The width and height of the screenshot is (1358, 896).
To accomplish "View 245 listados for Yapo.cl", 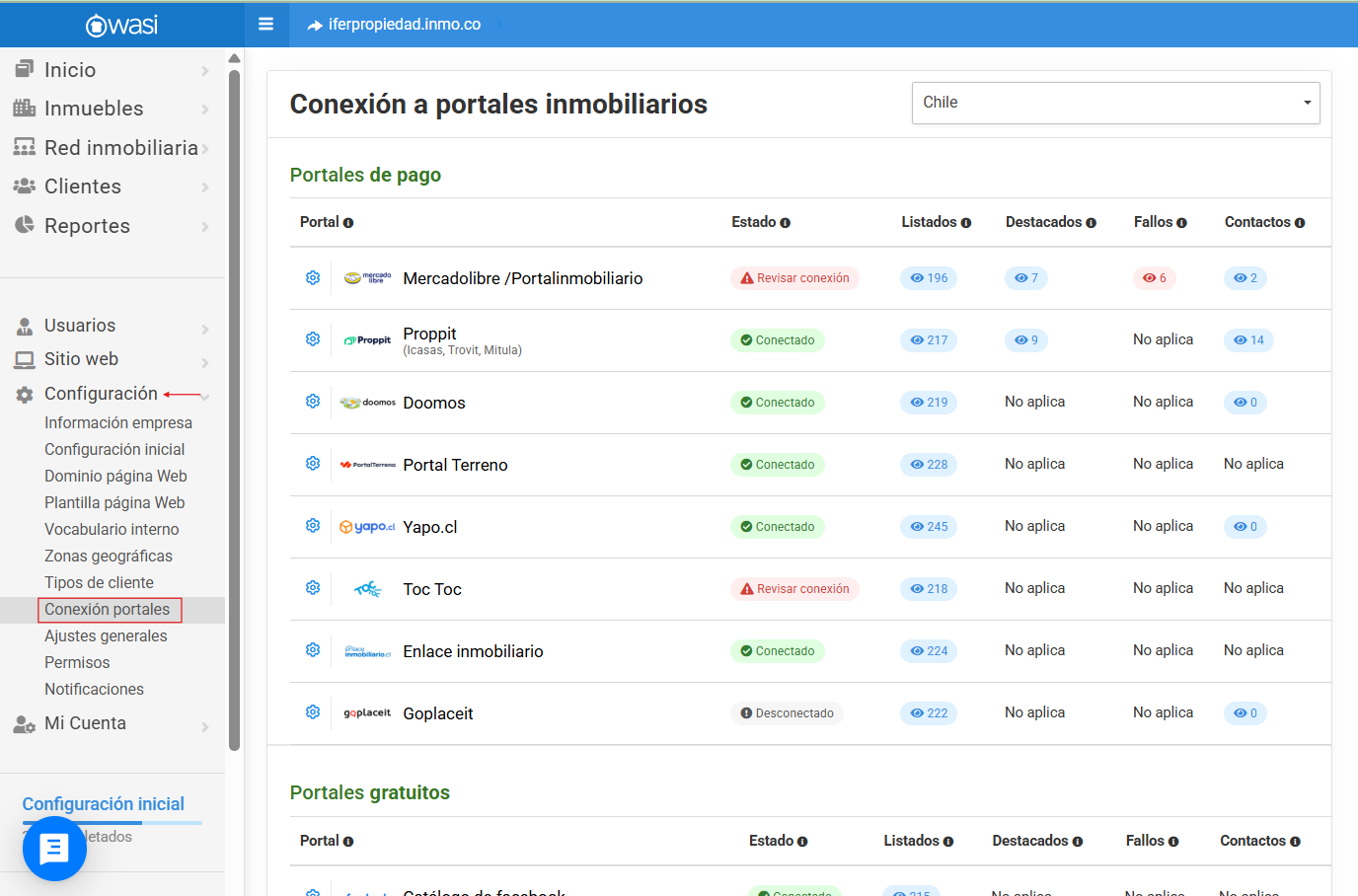I will (929, 527).
